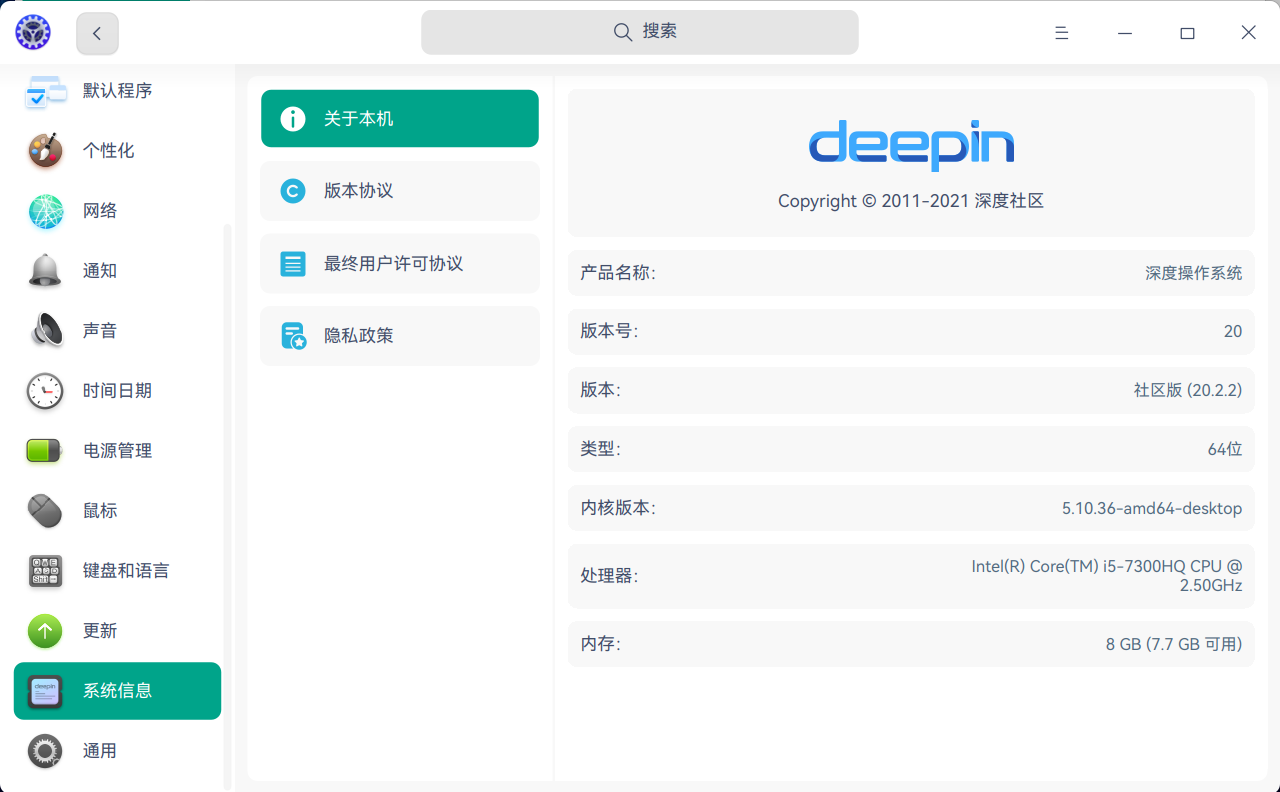This screenshot has height=792, width=1280.
Task: Click the 鼠标 mouse icon
Action: (x=45, y=511)
